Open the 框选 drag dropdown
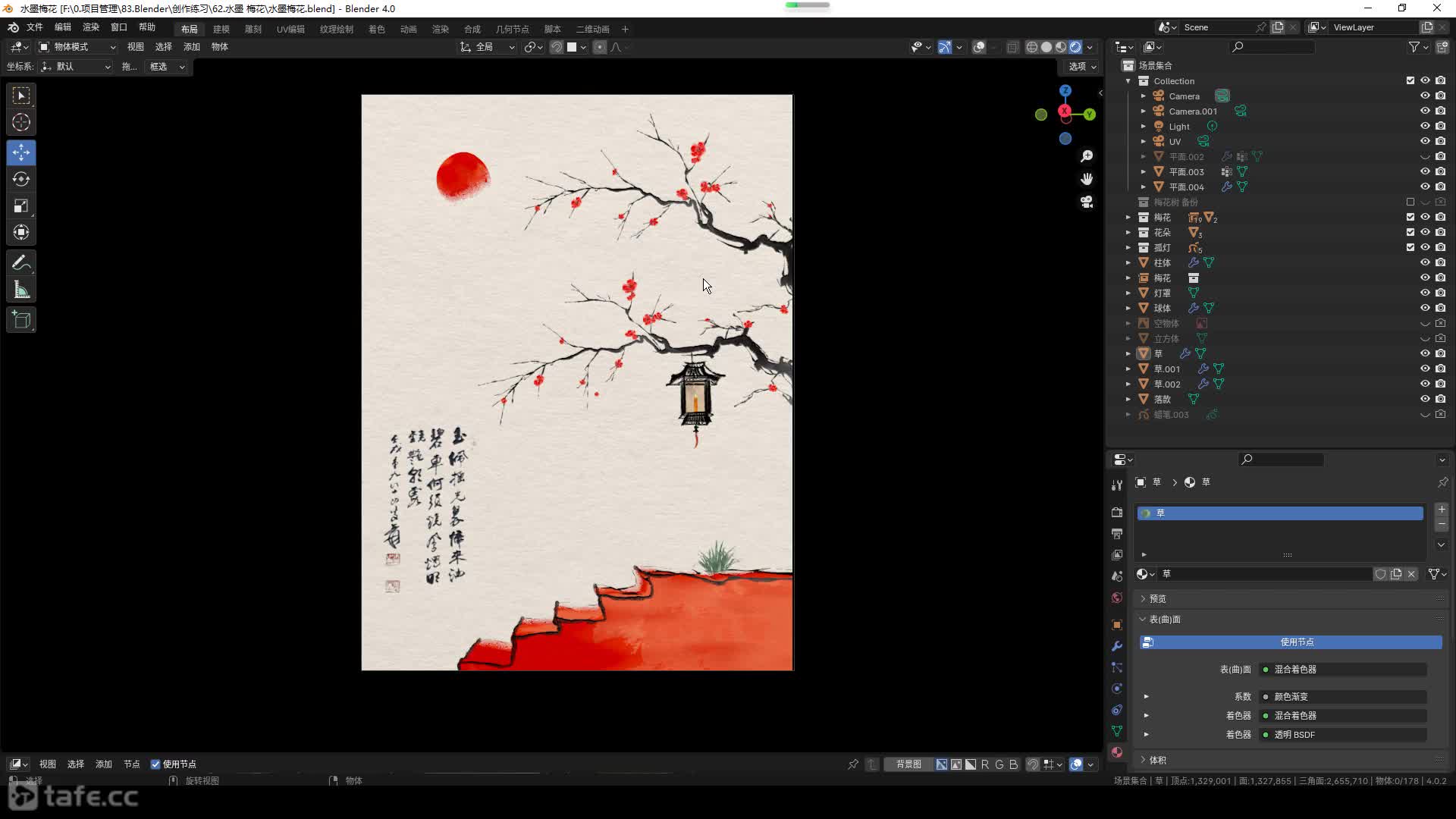 [166, 67]
